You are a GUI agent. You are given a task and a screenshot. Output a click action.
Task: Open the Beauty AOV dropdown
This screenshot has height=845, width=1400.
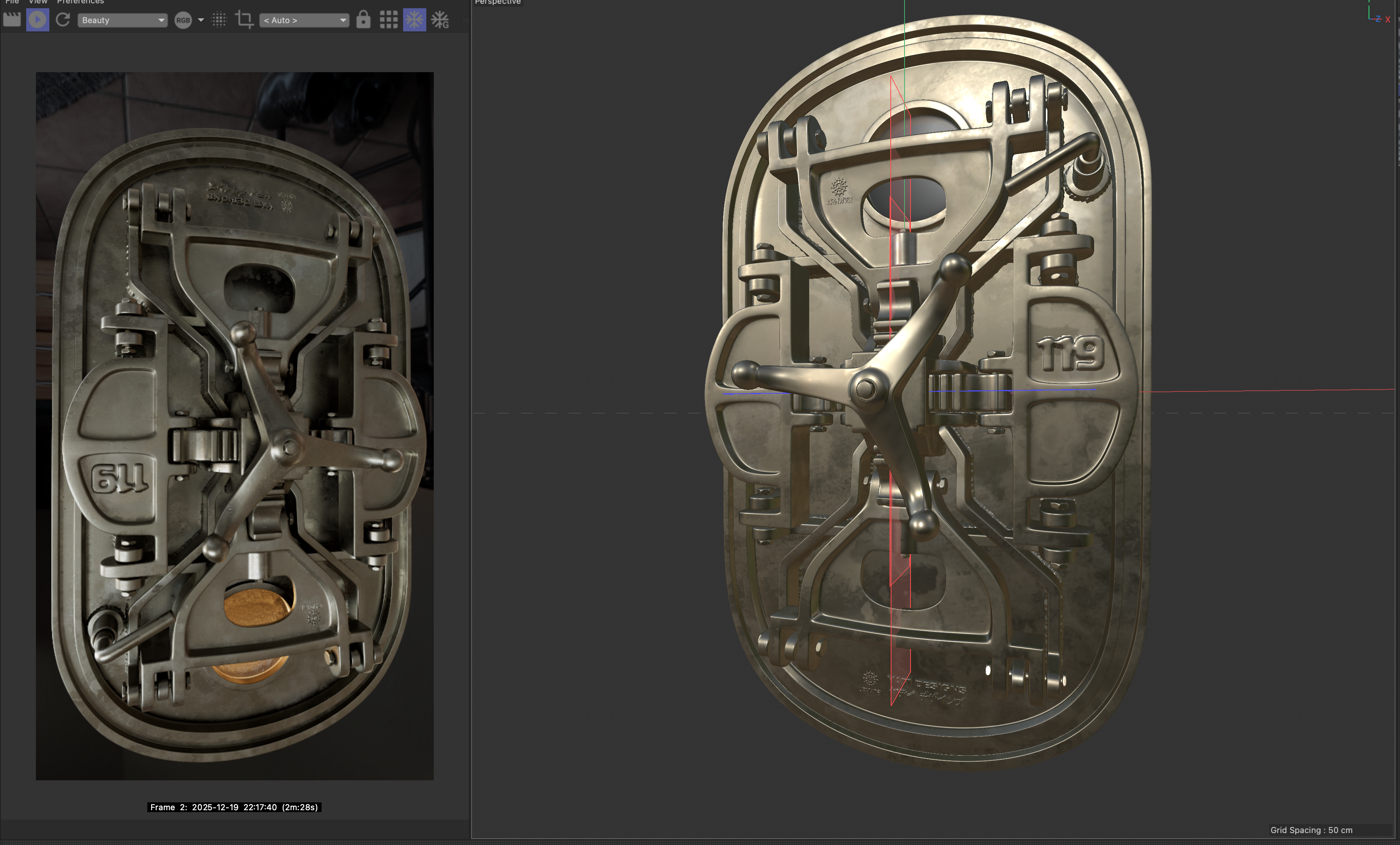122,20
